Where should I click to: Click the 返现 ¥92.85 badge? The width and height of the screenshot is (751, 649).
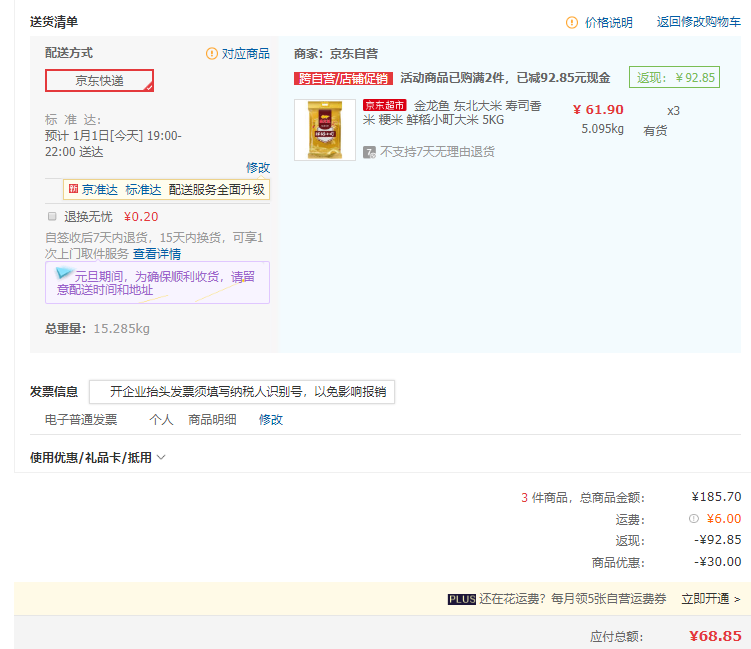(674, 78)
